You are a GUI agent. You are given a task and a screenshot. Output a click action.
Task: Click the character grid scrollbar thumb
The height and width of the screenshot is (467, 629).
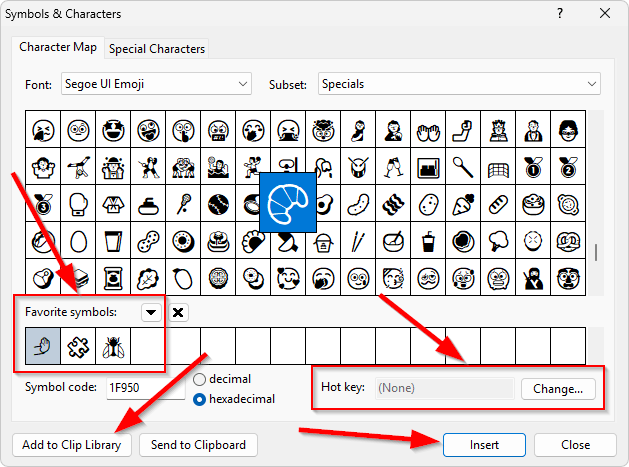(x=596, y=252)
